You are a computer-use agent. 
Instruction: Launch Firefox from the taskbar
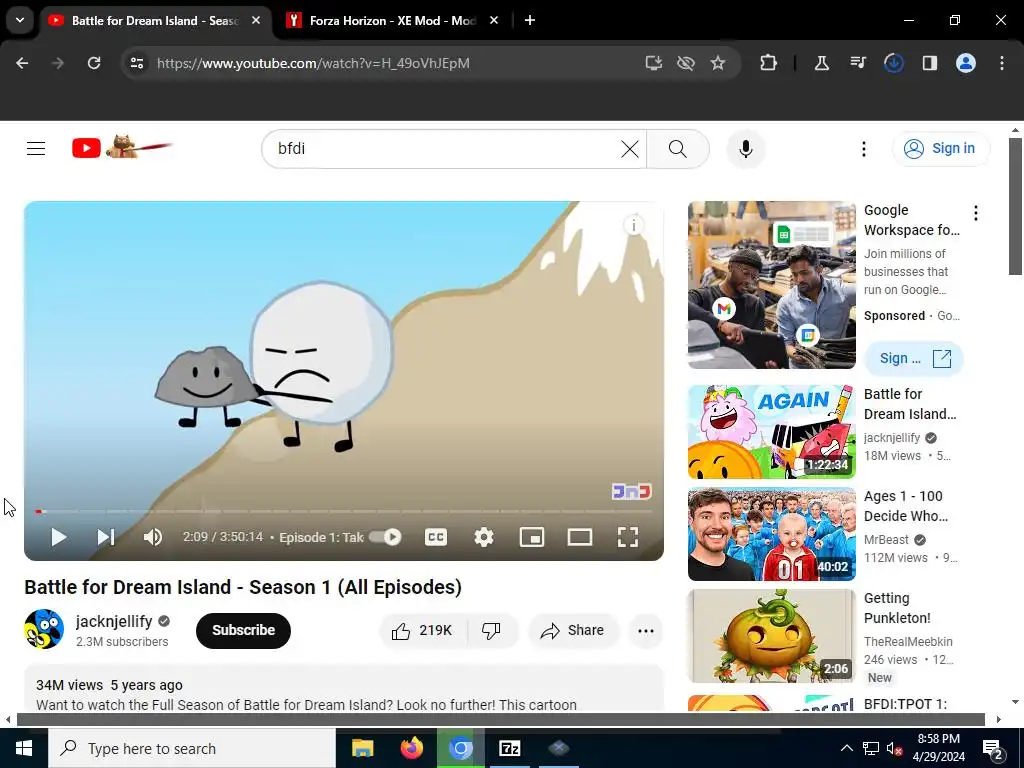[411, 748]
